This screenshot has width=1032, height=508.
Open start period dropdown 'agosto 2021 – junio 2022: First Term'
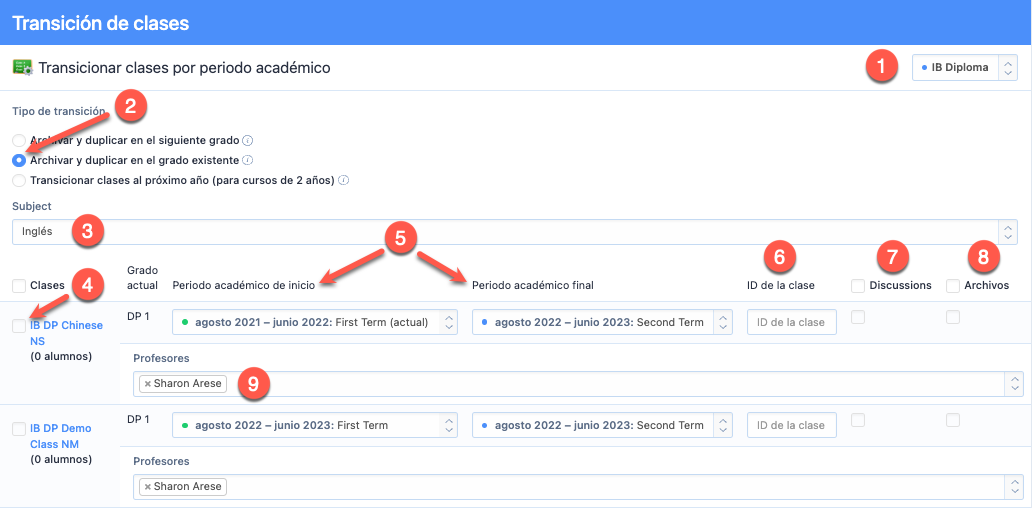click(x=314, y=322)
